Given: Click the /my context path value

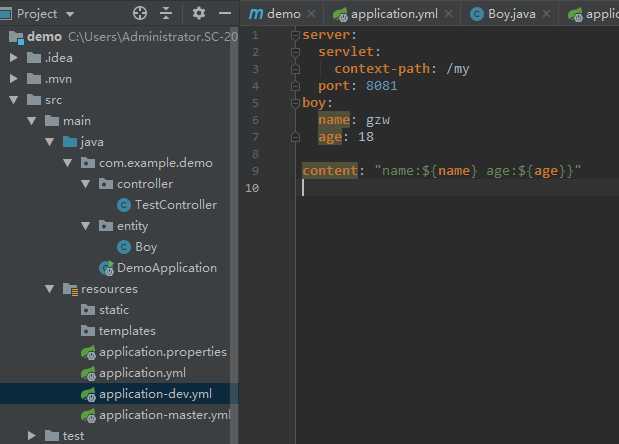Looking at the screenshot, I should (x=457, y=69).
